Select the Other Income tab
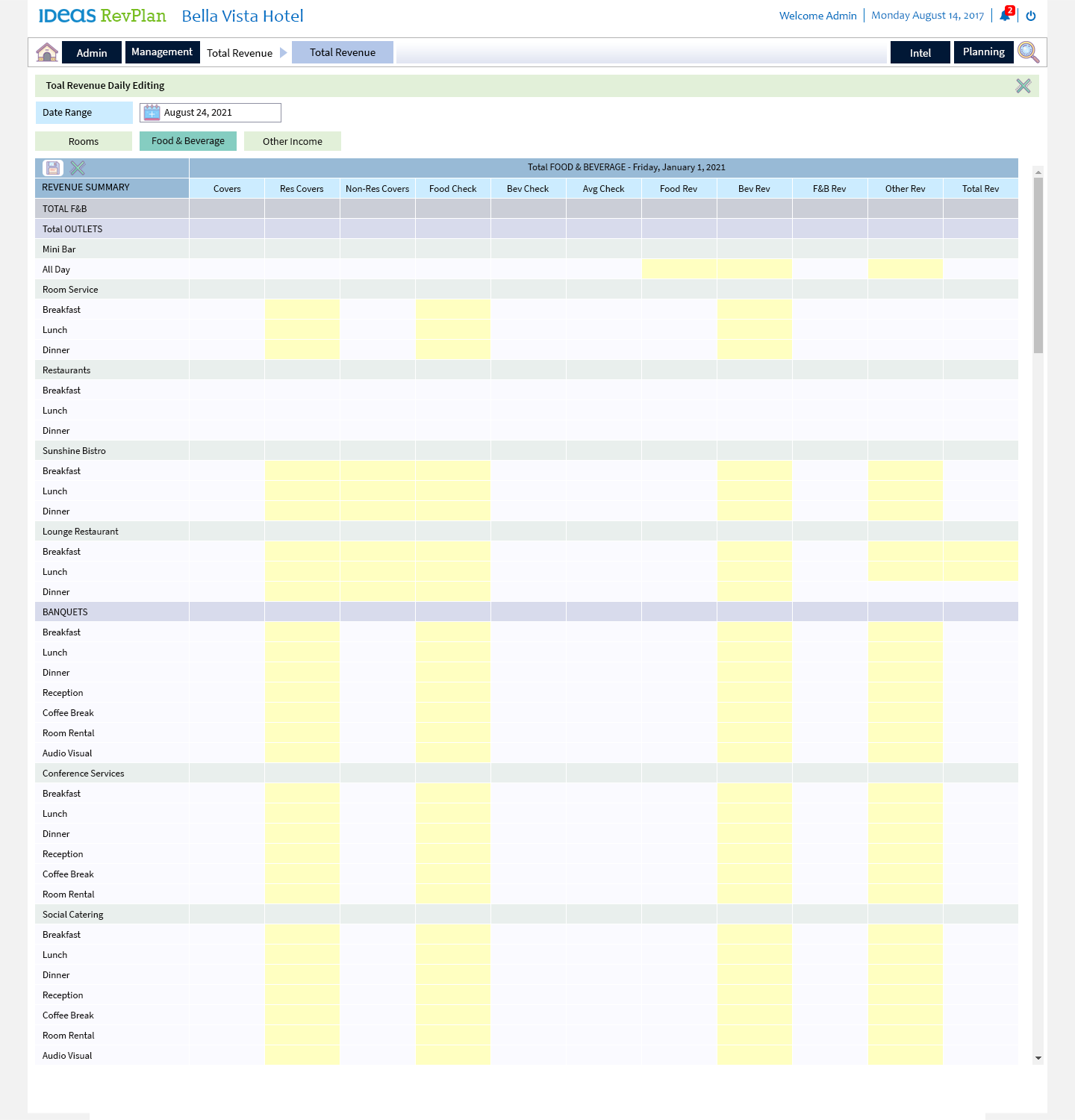1075x1120 pixels. 293,141
